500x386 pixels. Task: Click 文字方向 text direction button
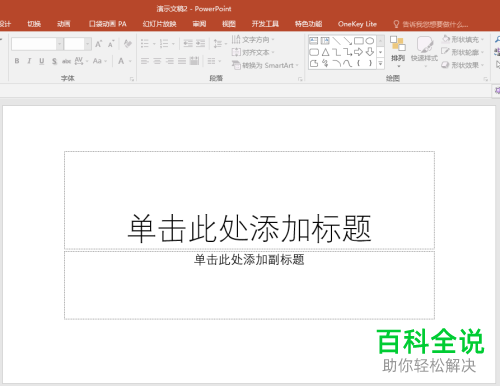pos(253,40)
